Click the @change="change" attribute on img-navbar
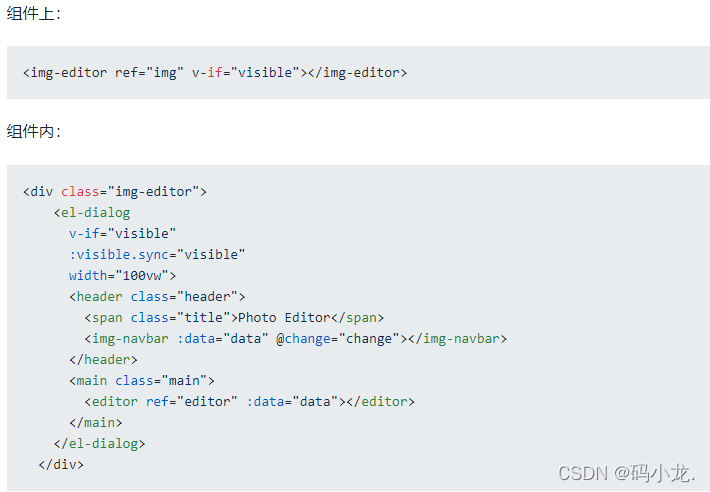Screen dimensions: 710x492 [338, 338]
